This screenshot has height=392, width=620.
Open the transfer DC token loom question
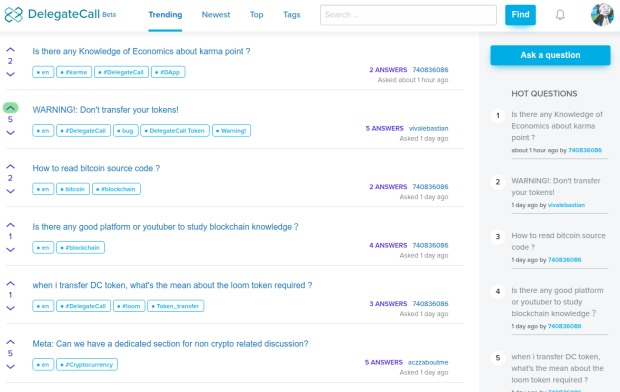click(x=172, y=286)
